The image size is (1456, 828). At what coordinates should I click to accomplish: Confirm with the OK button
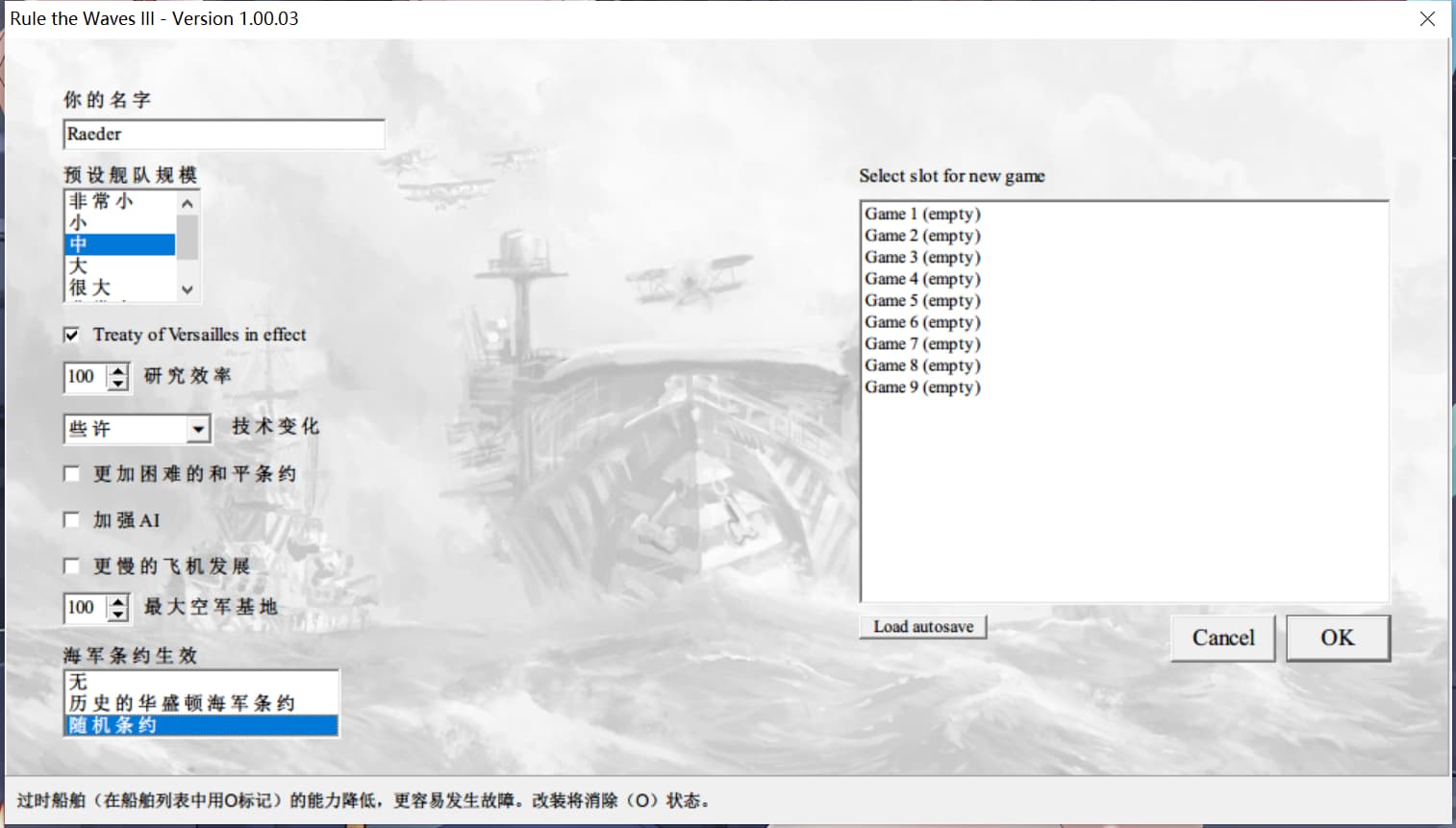(x=1338, y=638)
